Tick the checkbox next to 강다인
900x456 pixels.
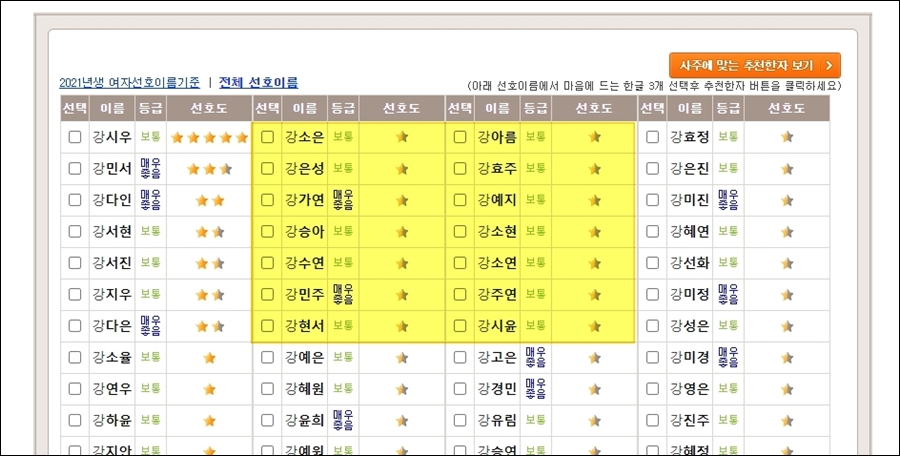tap(75, 200)
